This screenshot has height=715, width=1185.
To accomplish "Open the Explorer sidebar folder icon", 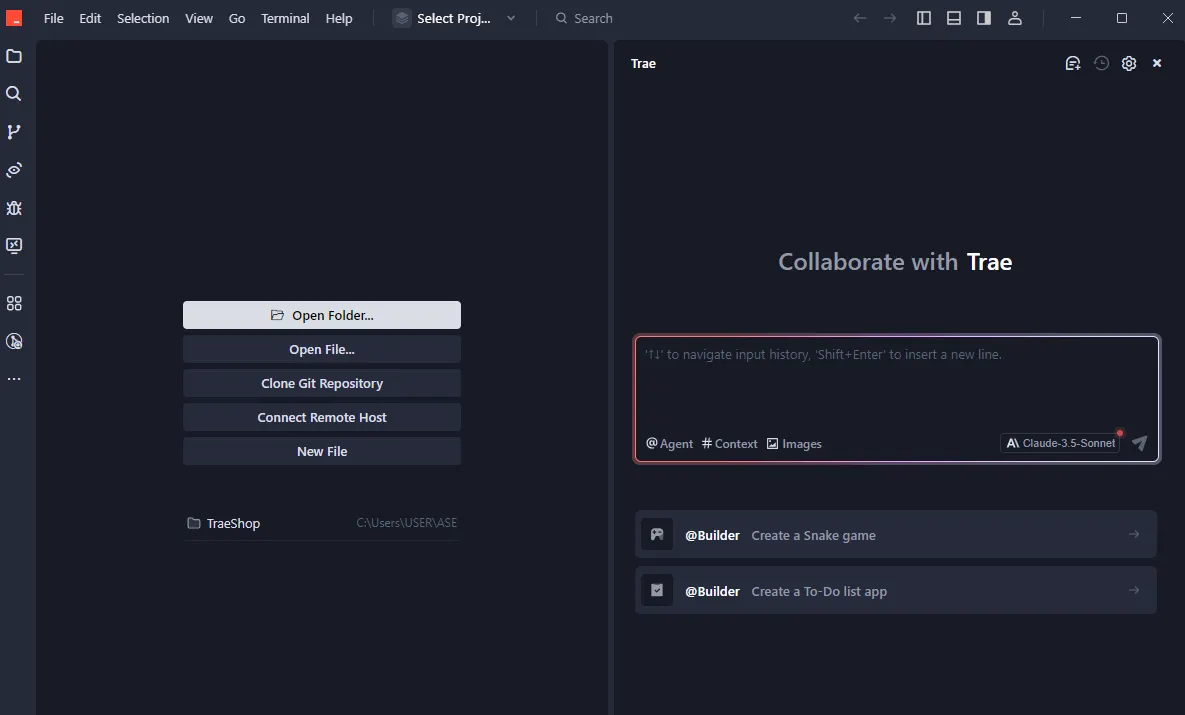I will [x=14, y=56].
